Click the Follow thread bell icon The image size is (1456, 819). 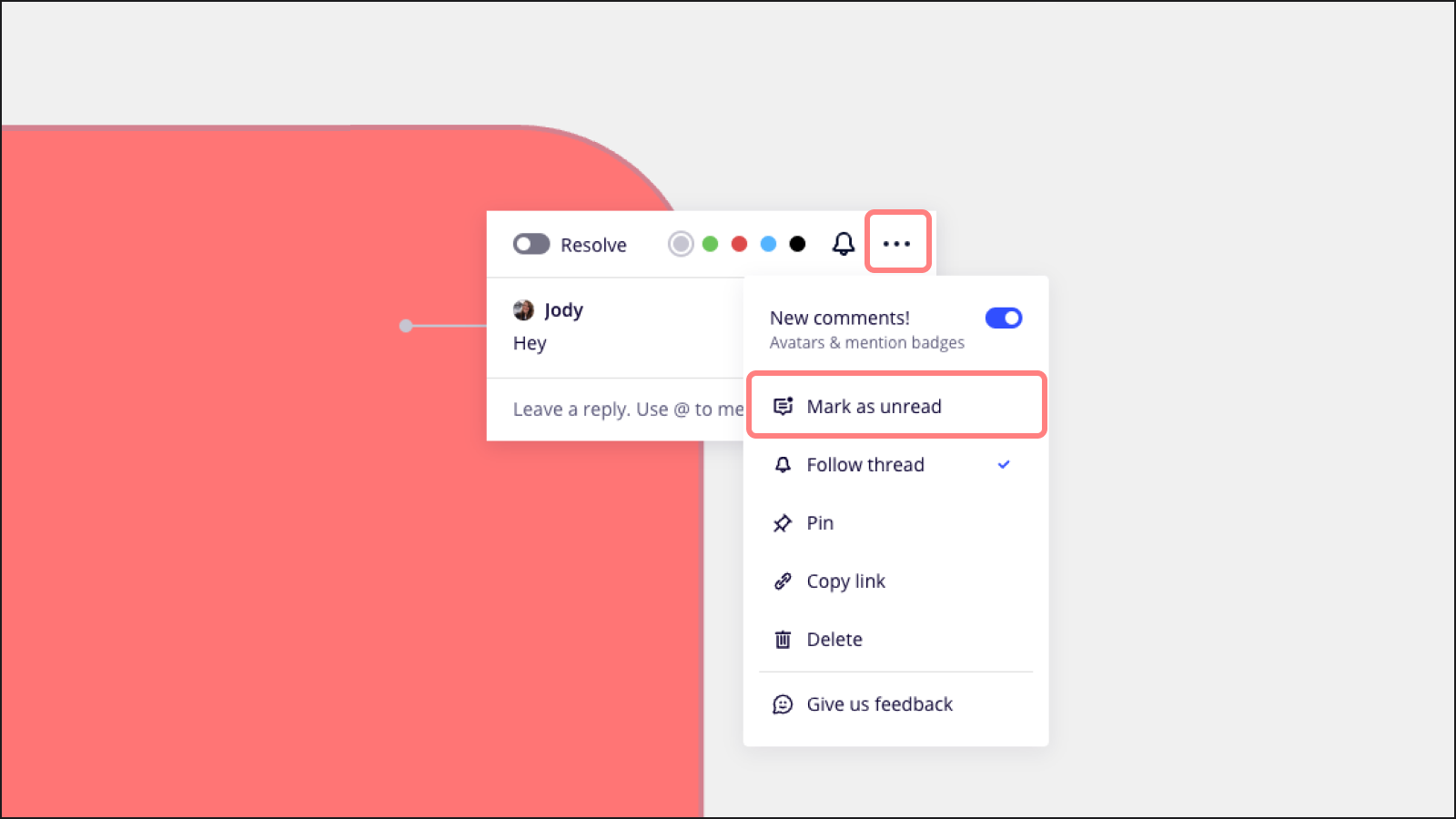pyautogui.click(x=783, y=465)
